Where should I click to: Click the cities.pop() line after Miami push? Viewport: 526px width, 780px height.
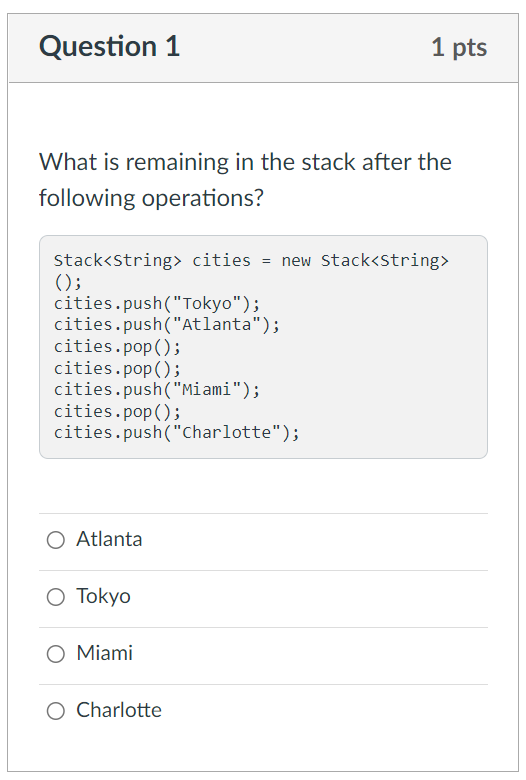pyautogui.click(x=117, y=411)
